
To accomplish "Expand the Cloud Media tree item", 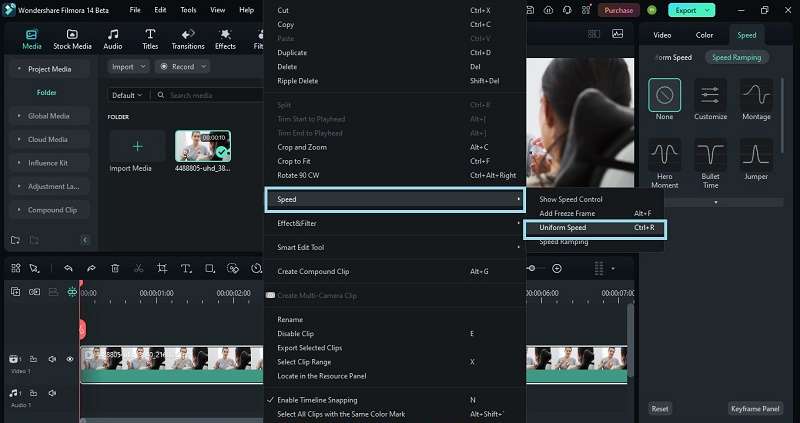I will 19,139.
